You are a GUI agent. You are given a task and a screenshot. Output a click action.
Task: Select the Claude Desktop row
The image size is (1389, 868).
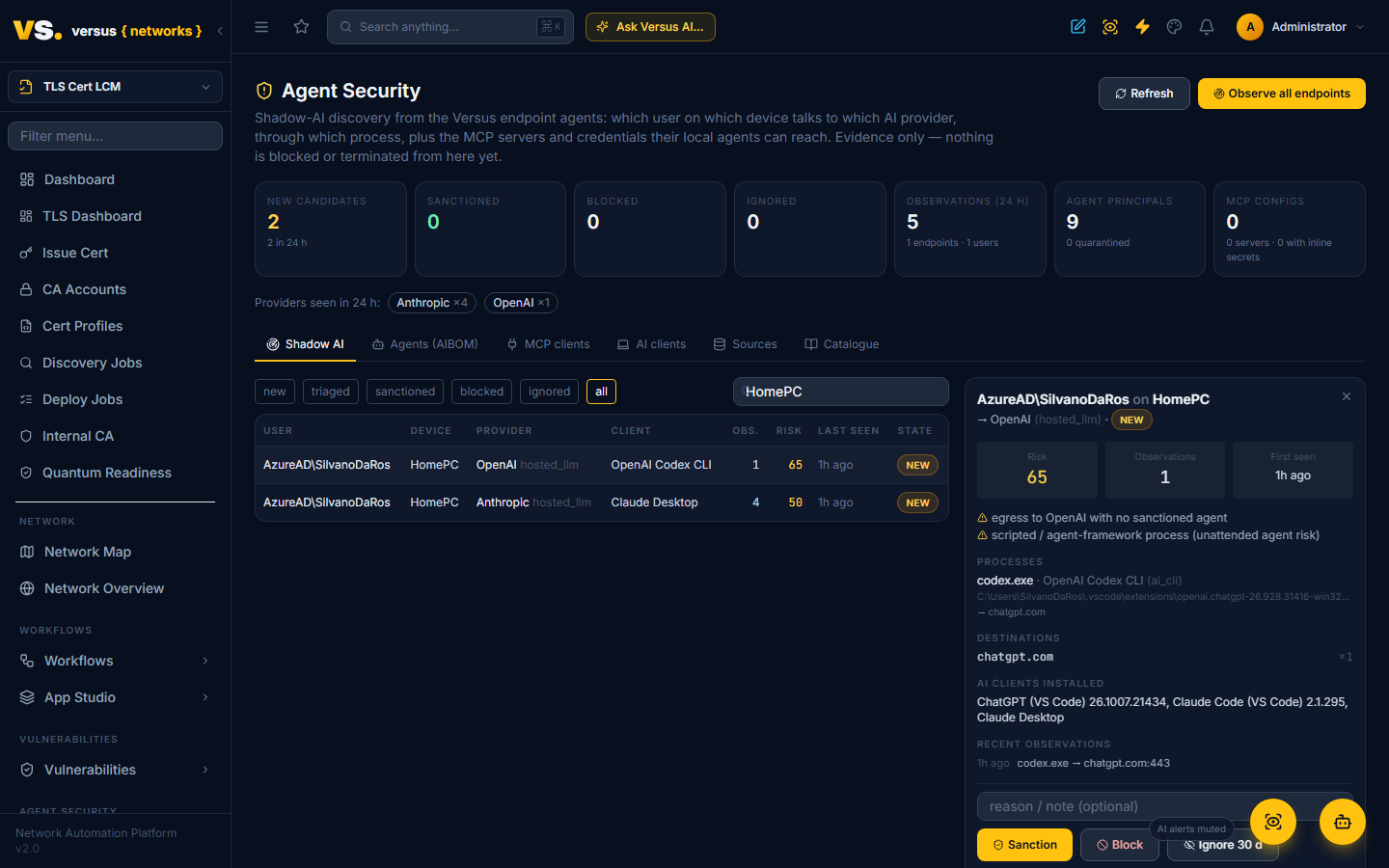601,502
